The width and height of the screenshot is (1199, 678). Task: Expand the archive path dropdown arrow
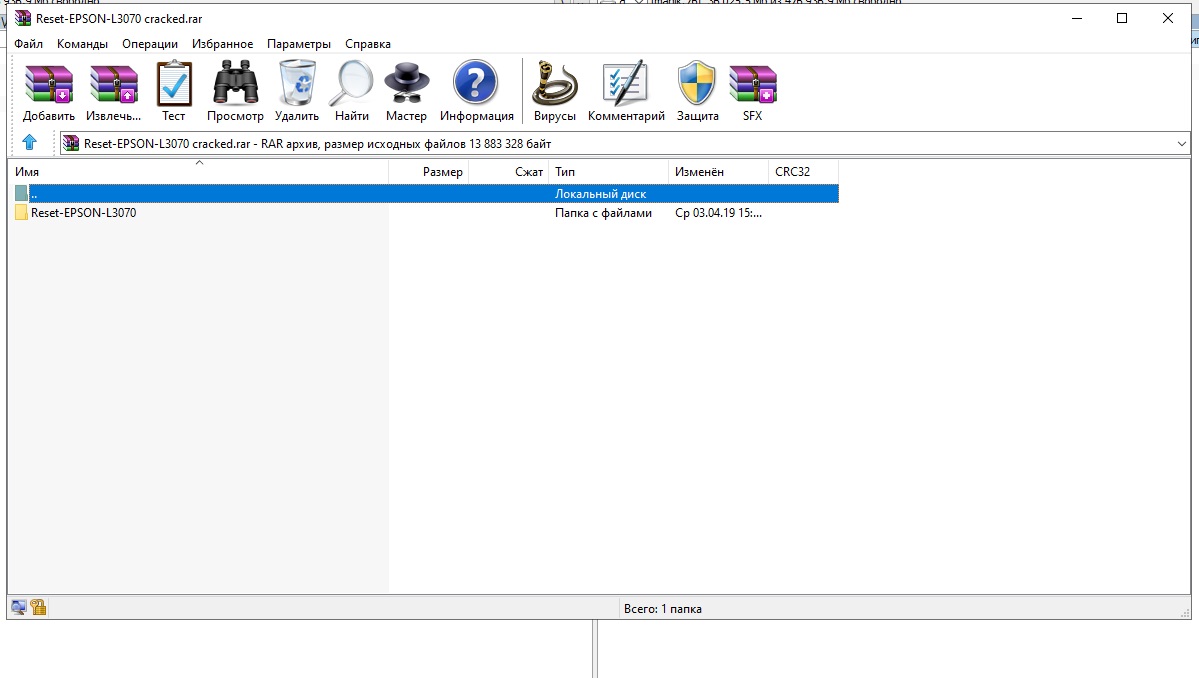(x=1182, y=144)
